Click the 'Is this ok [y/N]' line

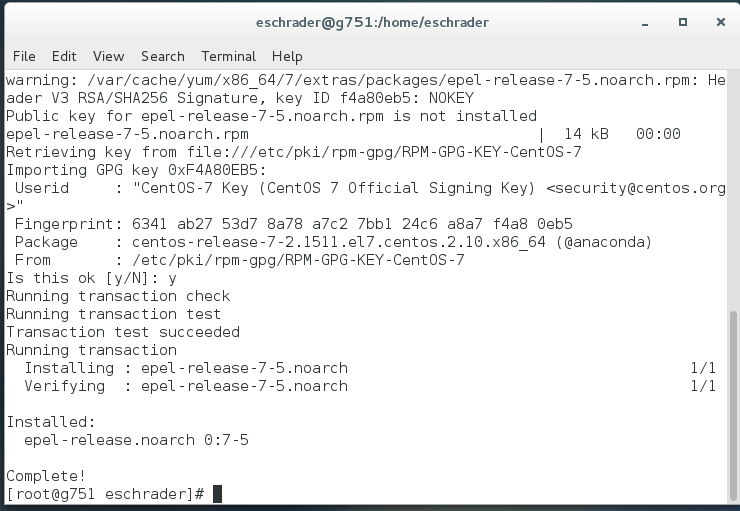[92, 278]
